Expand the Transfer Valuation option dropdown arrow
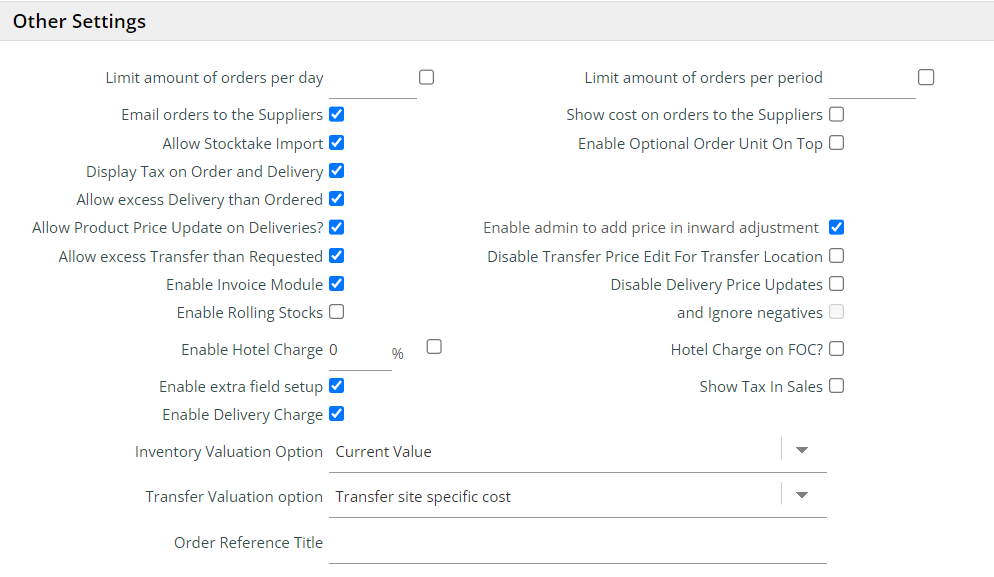Screen dimensions: 994x577 pyautogui.click(x=801, y=496)
